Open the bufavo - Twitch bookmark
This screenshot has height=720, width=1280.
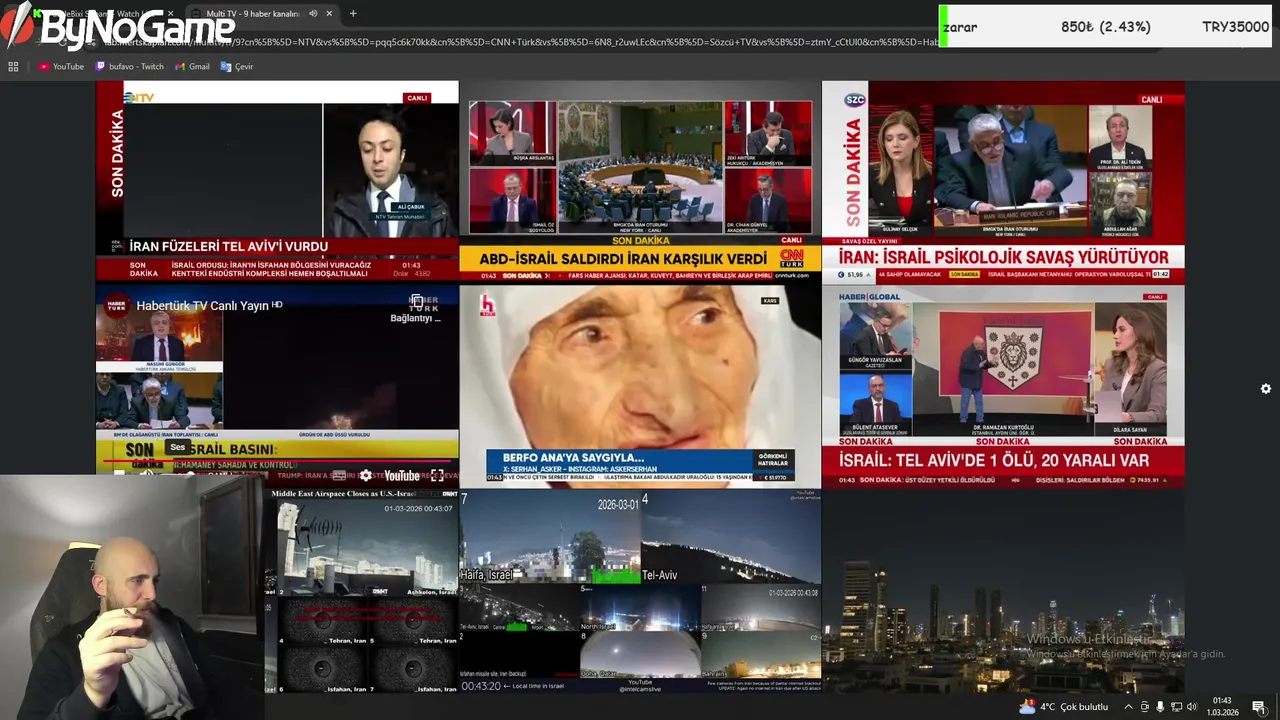(x=129, y=67)
